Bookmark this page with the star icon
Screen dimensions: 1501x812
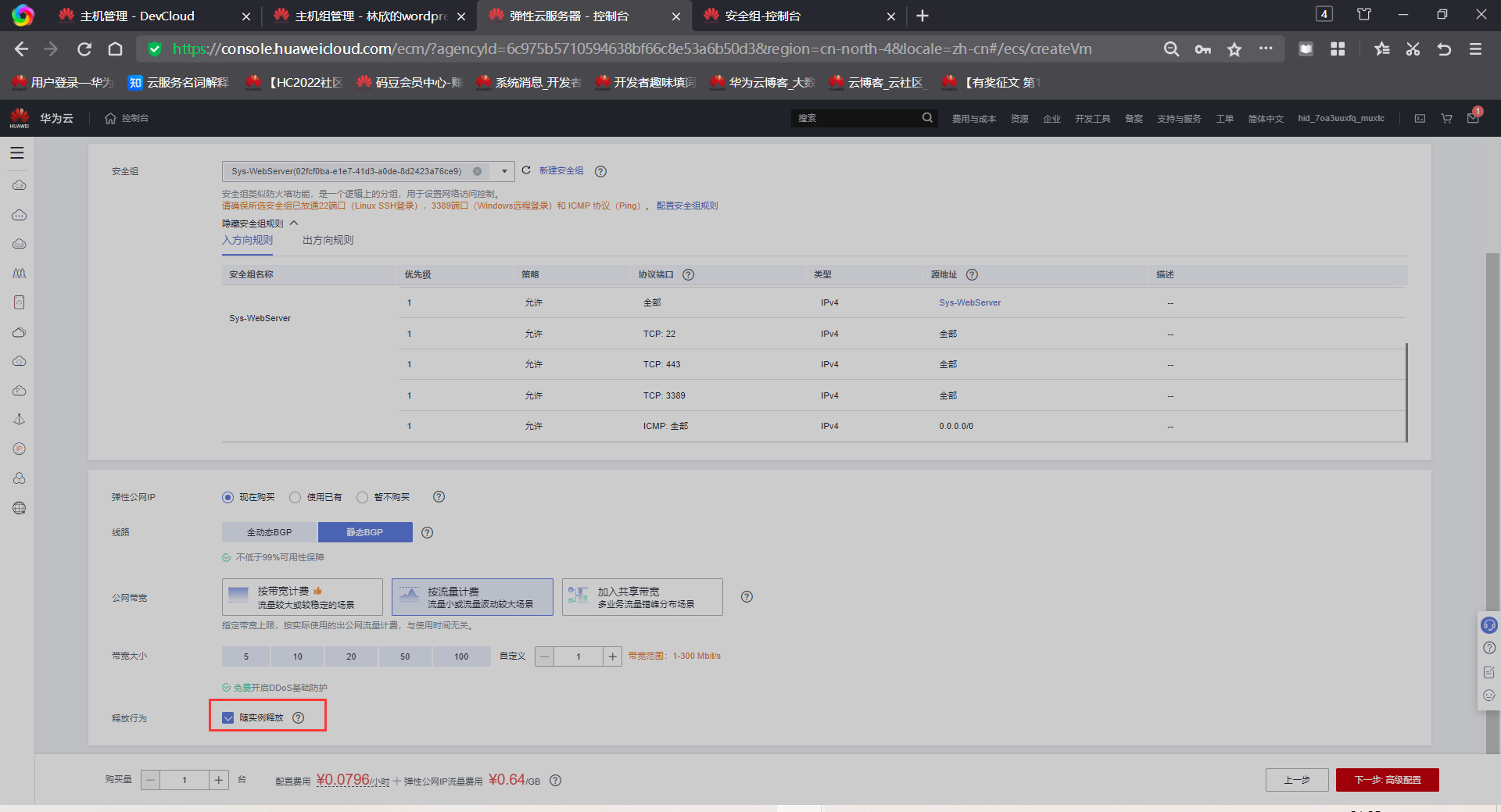[1234, 49]
